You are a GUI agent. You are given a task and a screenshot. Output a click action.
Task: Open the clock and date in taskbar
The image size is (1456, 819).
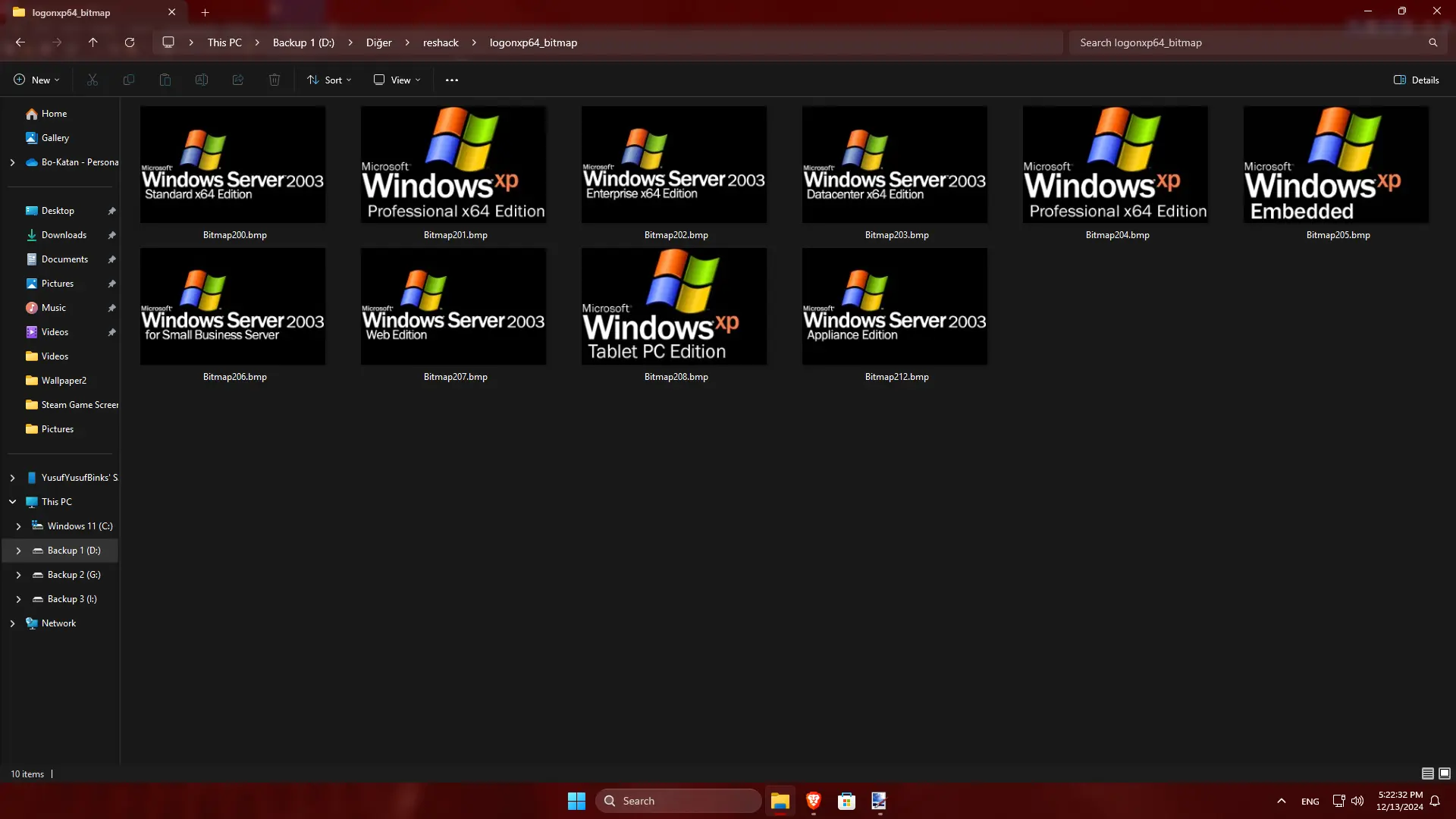pyautogui.click(x=1400, y=801)
